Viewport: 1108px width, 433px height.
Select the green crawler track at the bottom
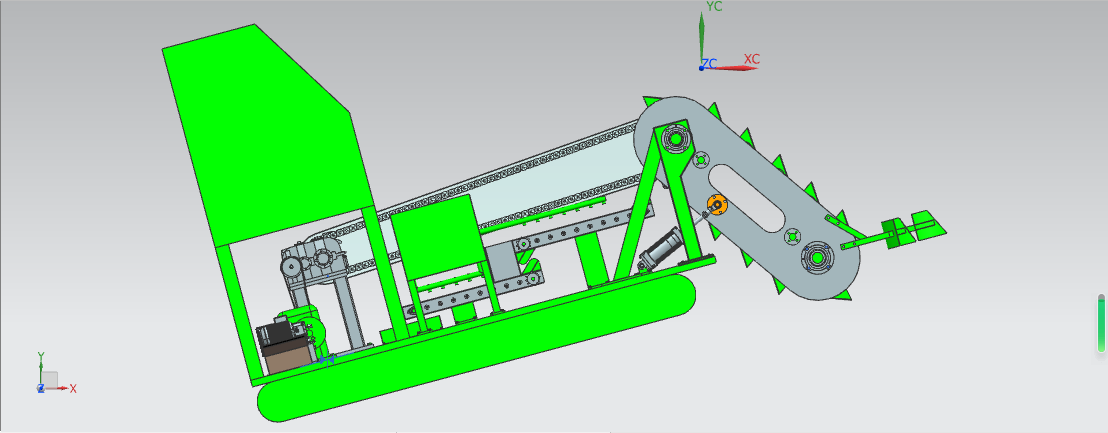475,346
